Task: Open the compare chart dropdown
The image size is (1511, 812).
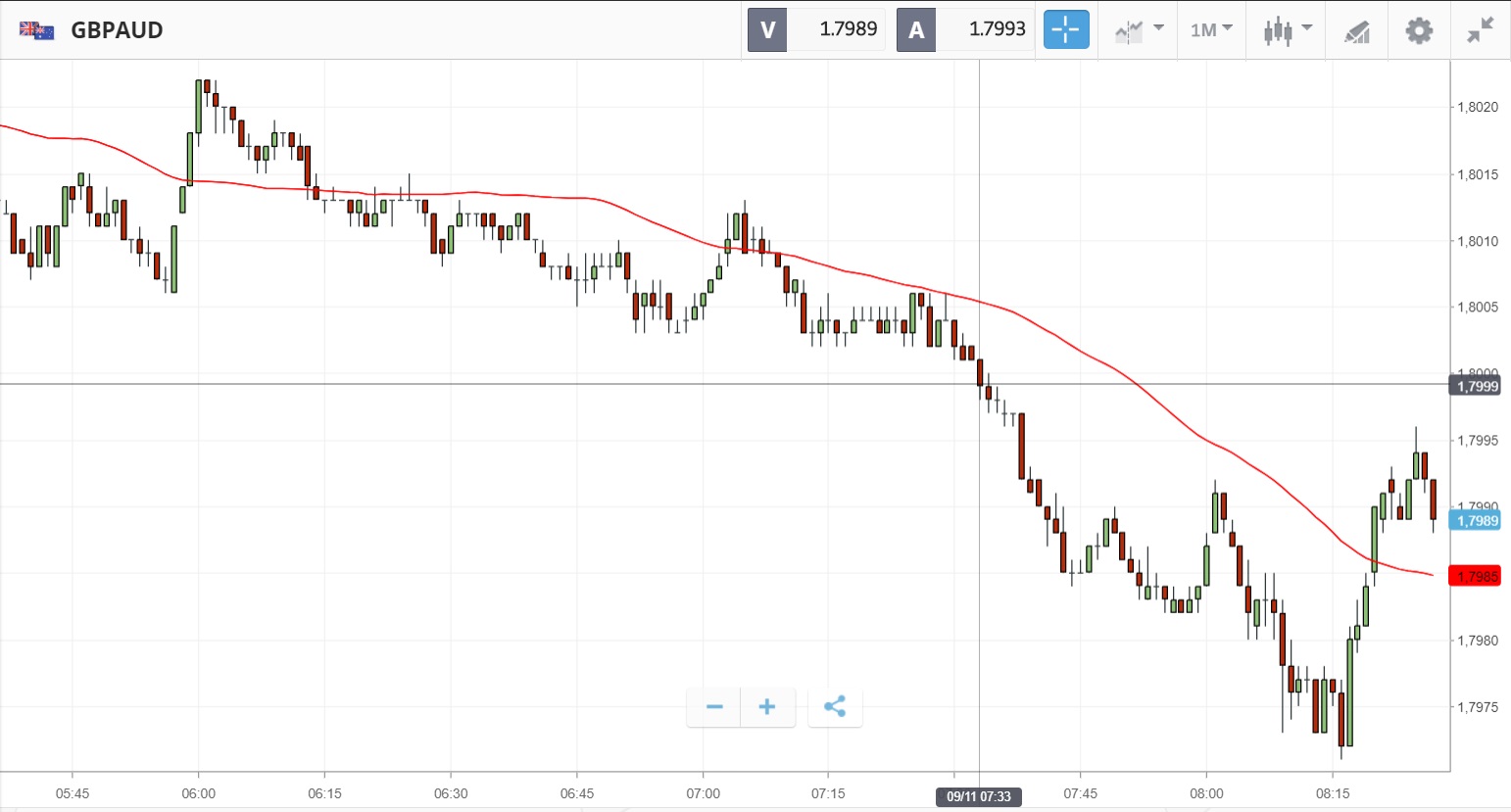Action: pos(1139,30)
